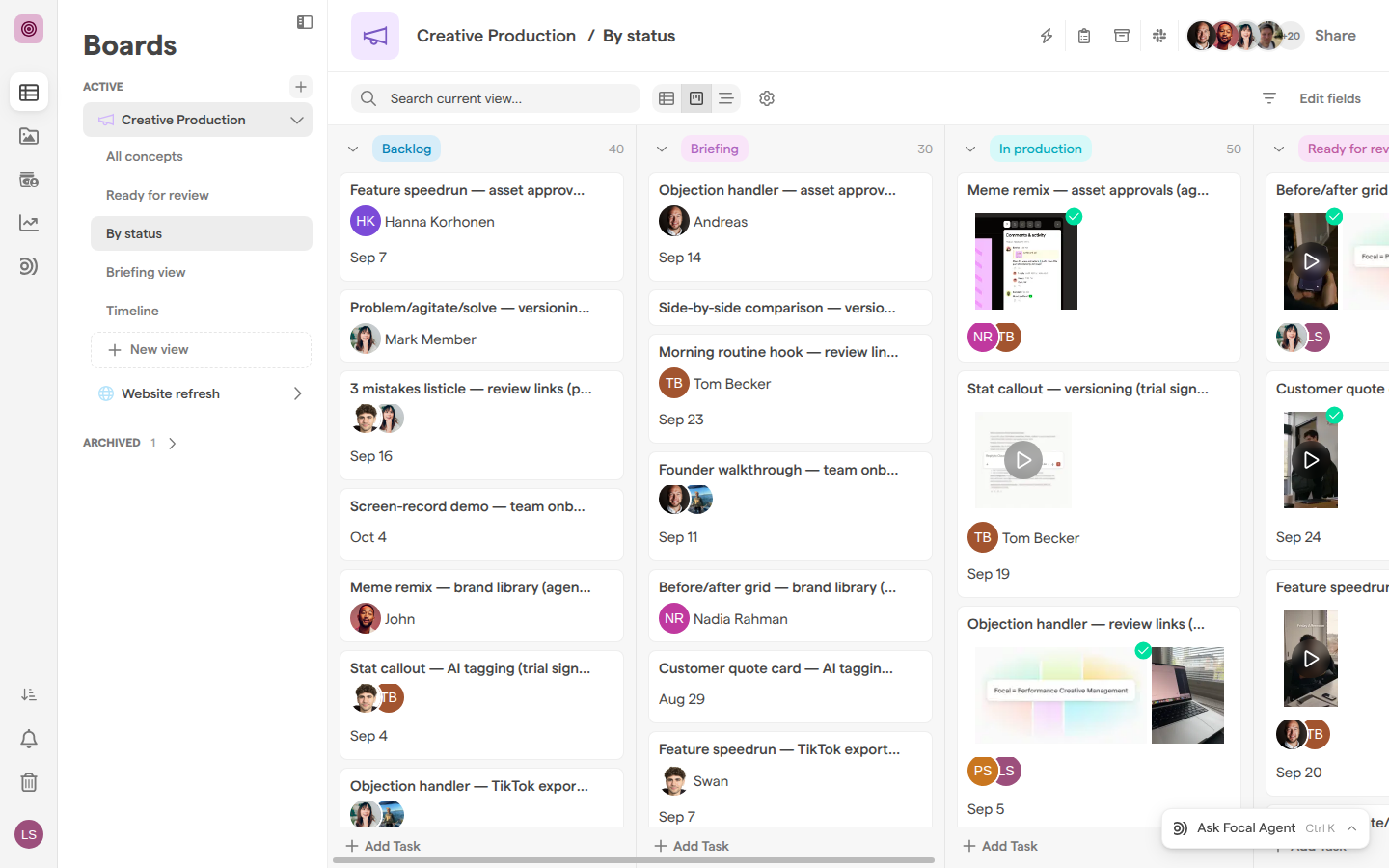Open Founder walkthrough card dated Sep 11

coord(790,506)
